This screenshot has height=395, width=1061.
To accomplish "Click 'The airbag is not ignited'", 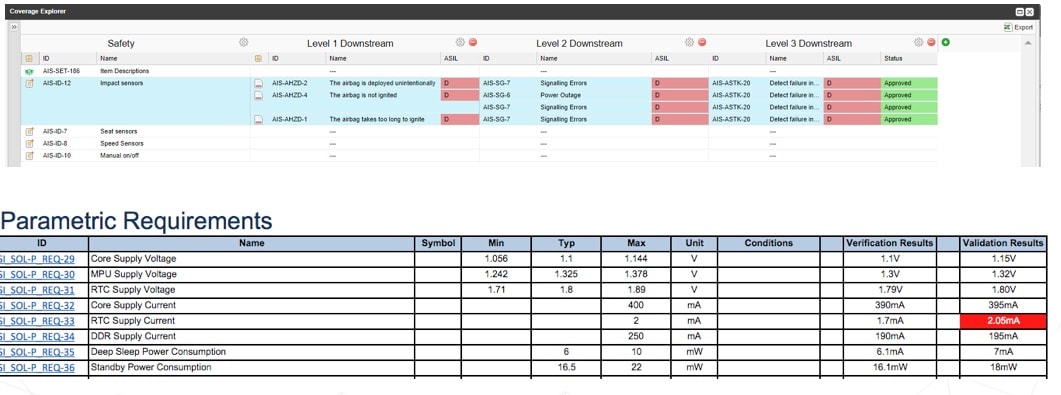I will pyautogui.click(x=363, y=95).
